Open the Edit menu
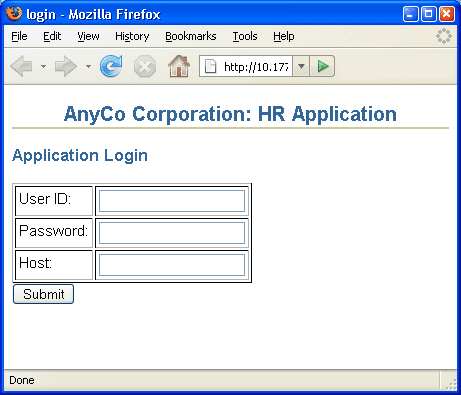 point(52,36)
